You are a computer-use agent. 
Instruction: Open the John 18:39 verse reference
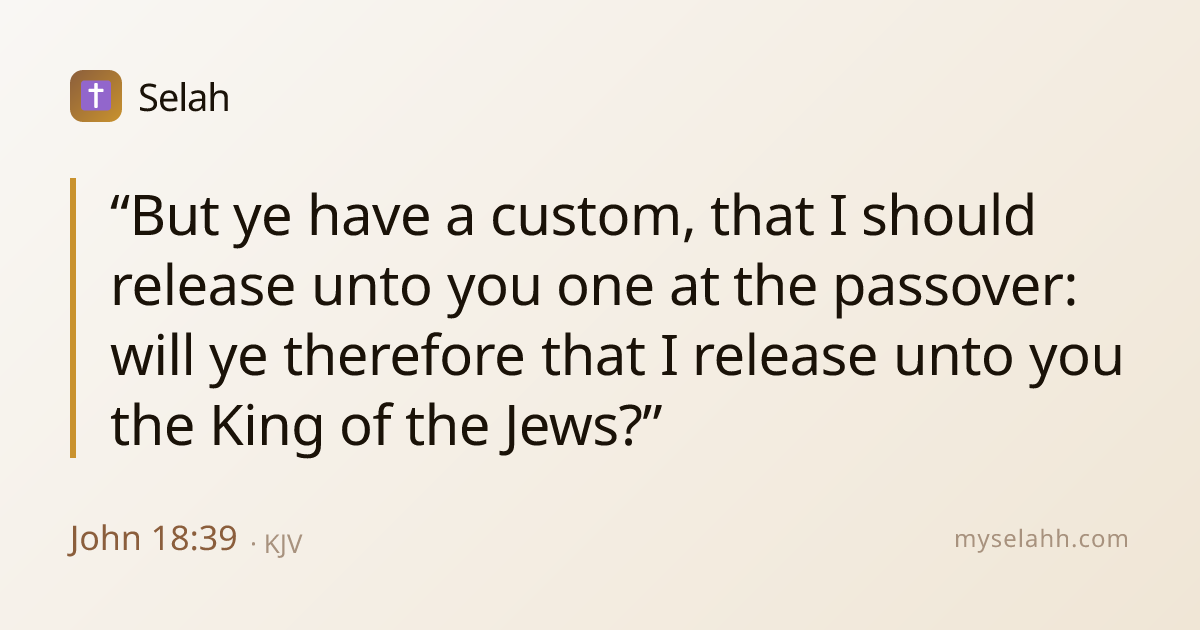coord(153,539)
